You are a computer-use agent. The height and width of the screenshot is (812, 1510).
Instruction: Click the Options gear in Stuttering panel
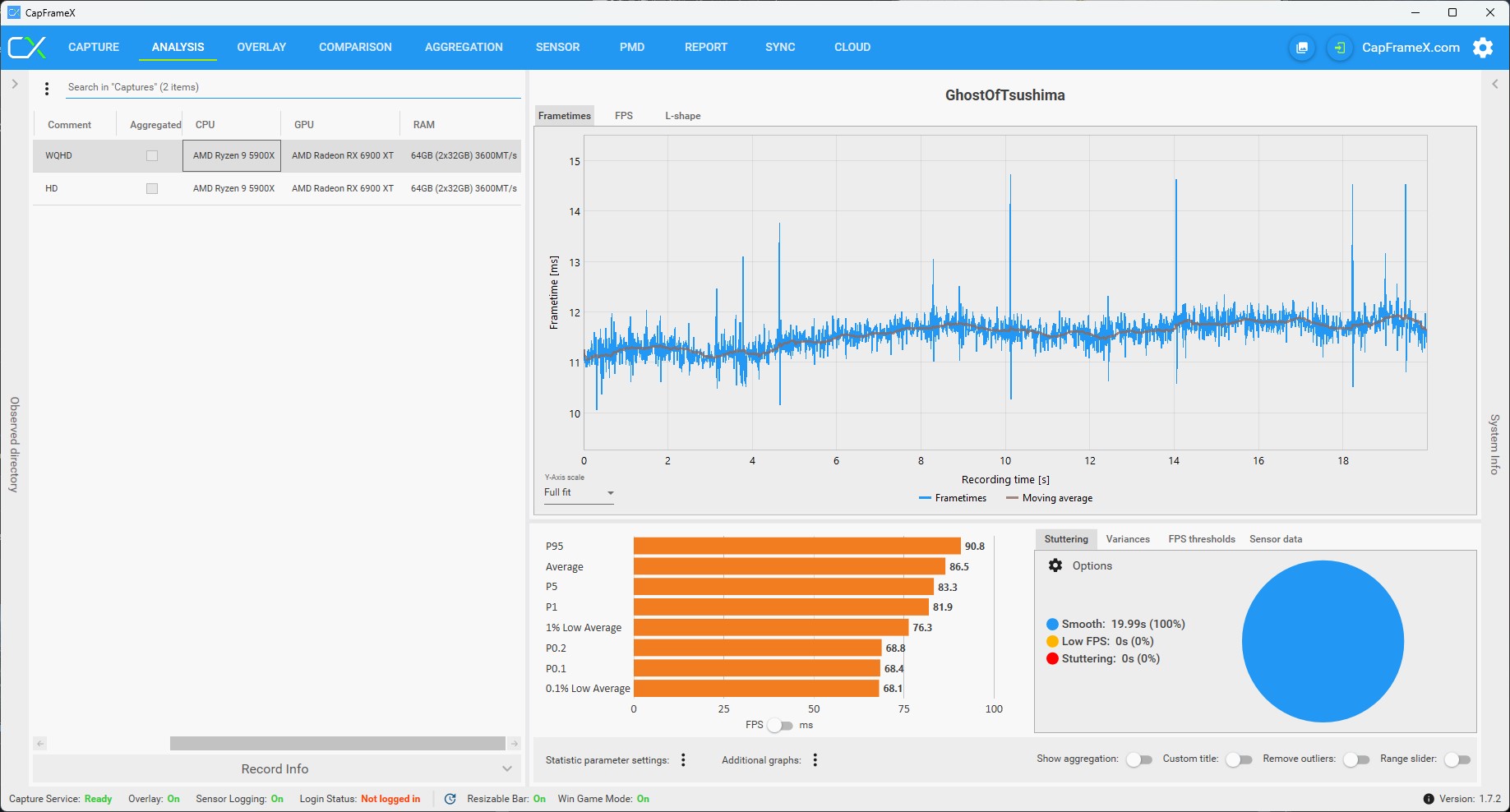point(1055,565)
